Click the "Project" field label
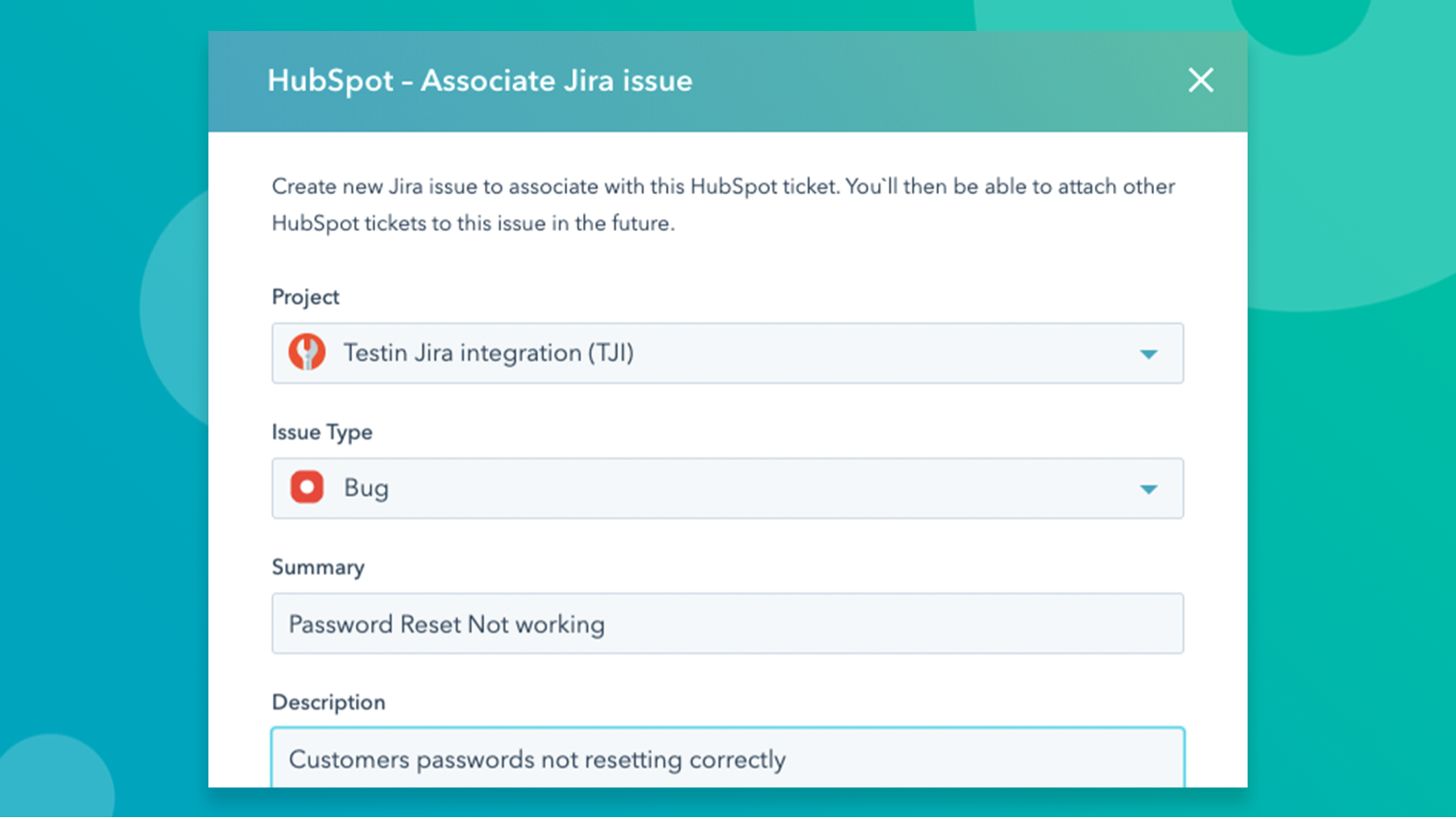1456x819 pixels. click(305, 297)
